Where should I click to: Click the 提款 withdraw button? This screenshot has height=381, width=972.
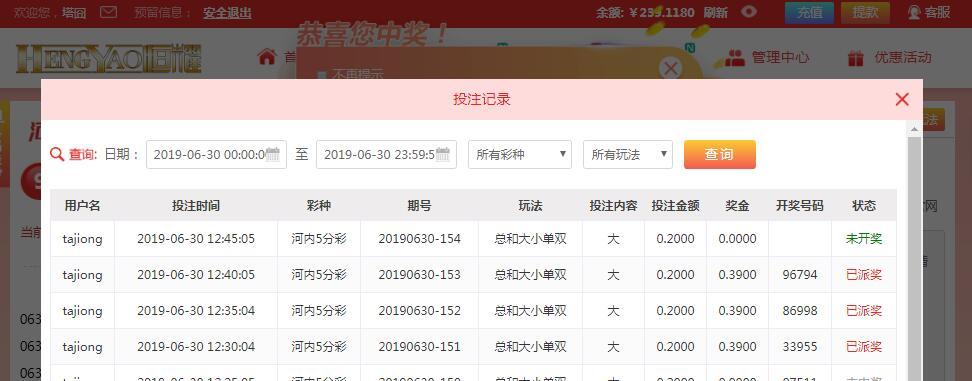tap(865, 12)
